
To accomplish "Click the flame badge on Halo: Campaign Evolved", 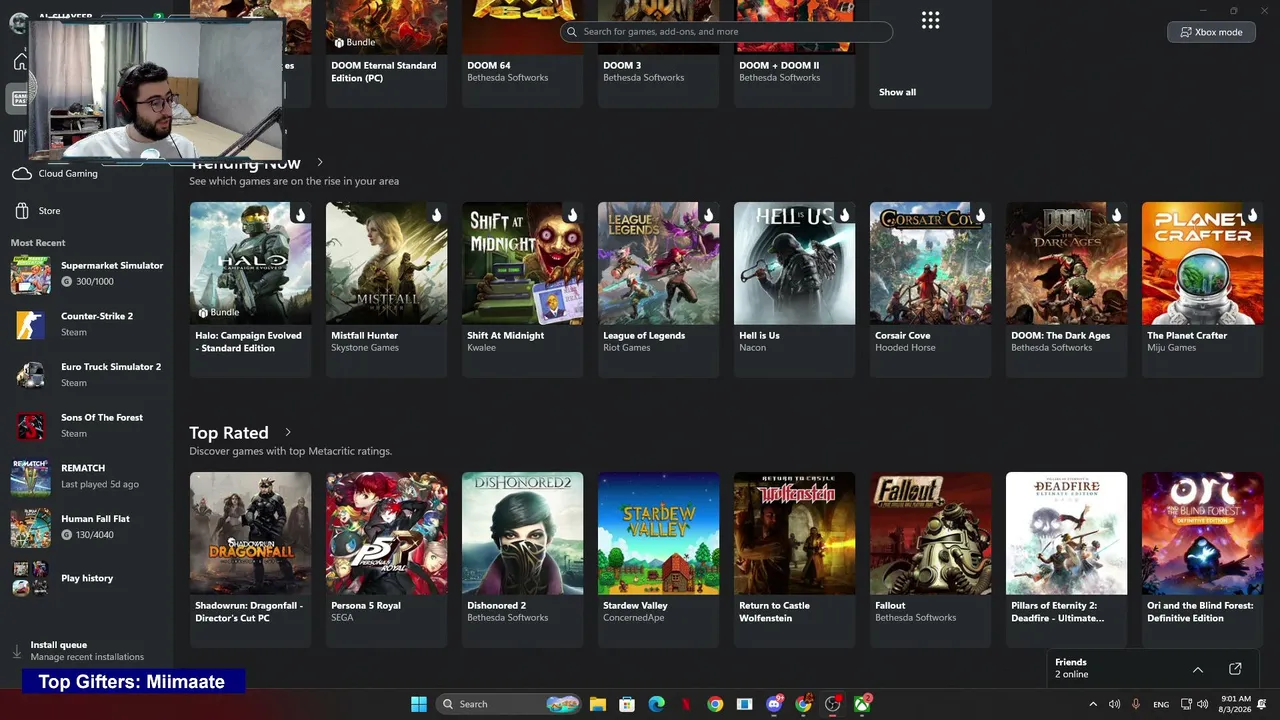I will pyautogui.click(x=299, y=215).
